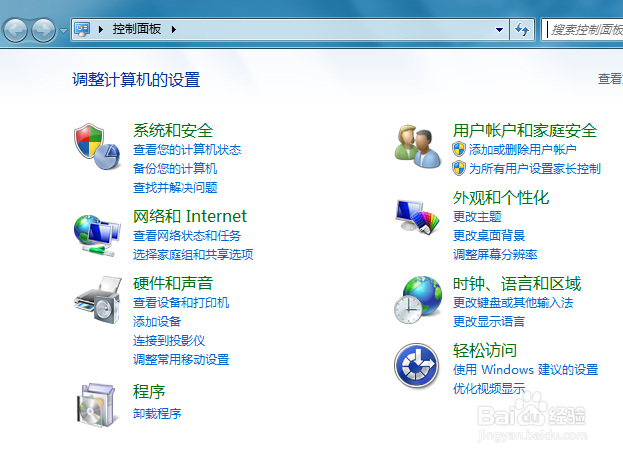Open 程序 category heading
Viewport: 623px width, 457px height.
(x=149, y=391)
